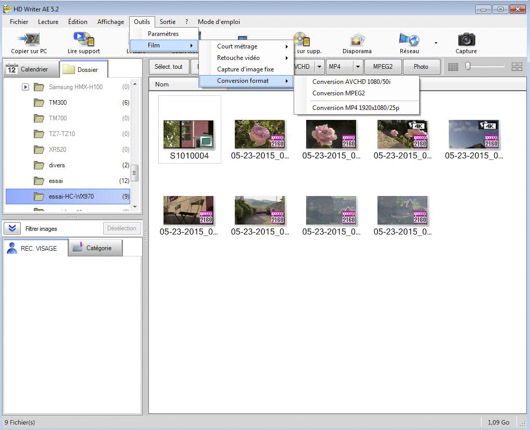The height and width of the screenshot is (430, 530).
Task: Toggle the Photo filter button
Action: [x=421, y=67]
